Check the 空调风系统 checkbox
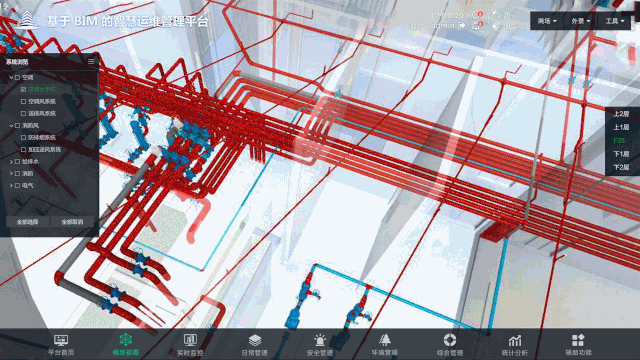Viewport: 640px width, 360px height. pyautogui.click(x=23, y=101)
